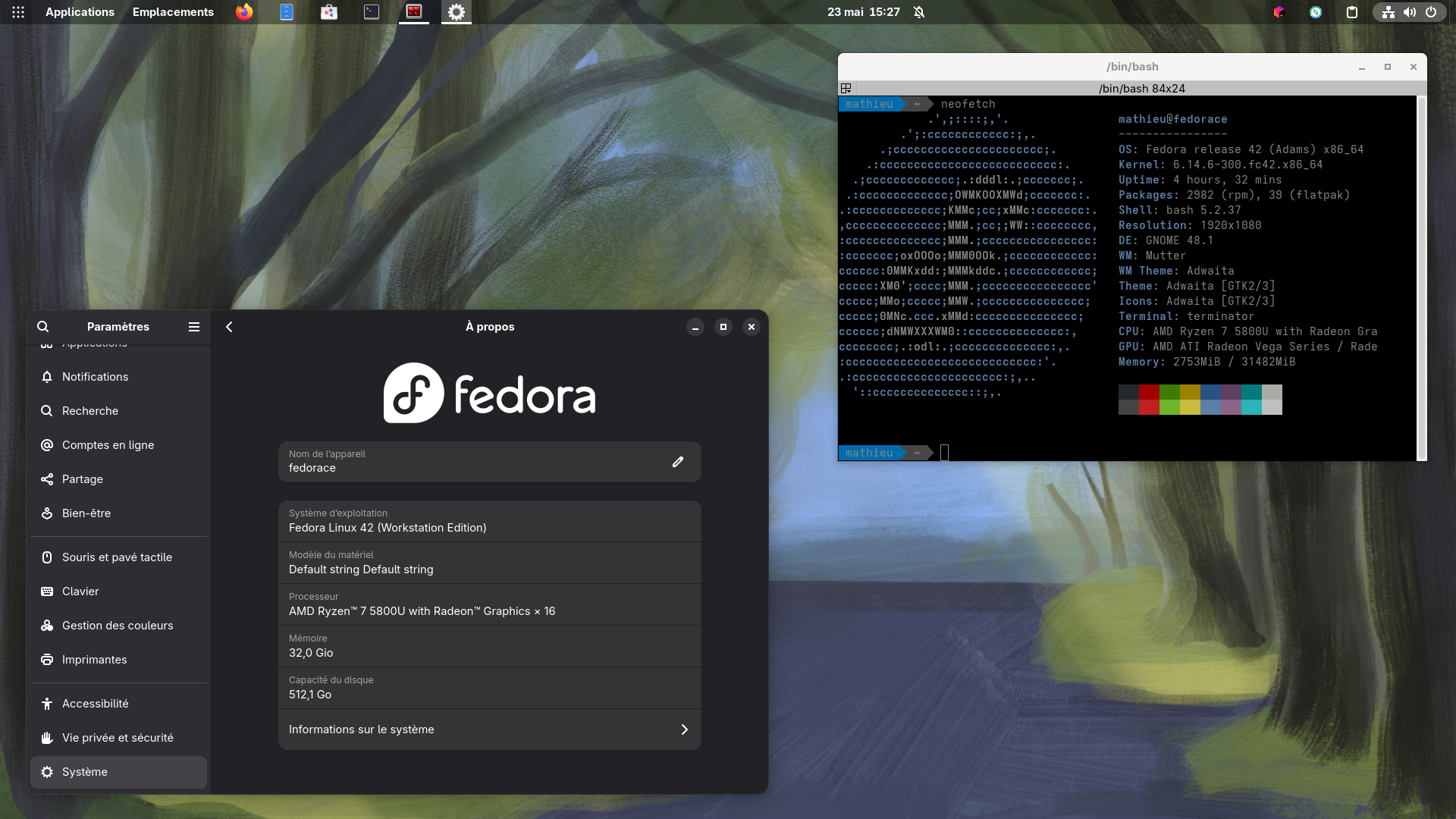Open the Informations sur le système row
This screenshot has width=1456, height=819.
(490, 730)
